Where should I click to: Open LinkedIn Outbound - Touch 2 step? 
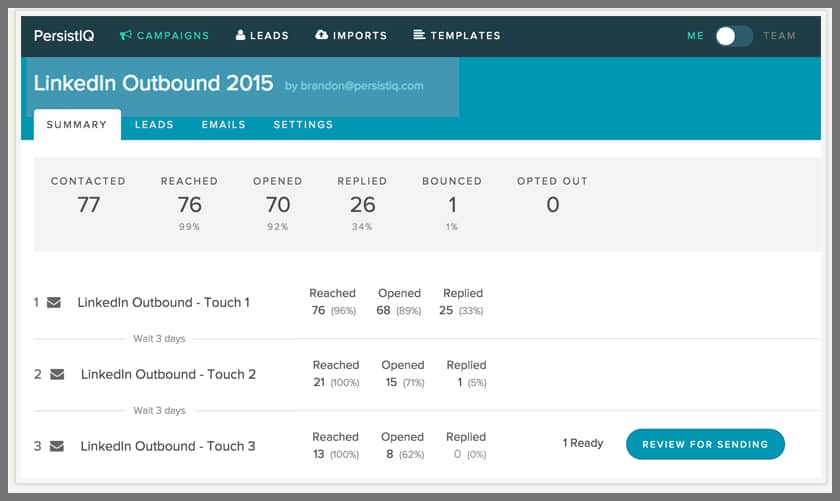pyautogui.click(x=168, y=374)
